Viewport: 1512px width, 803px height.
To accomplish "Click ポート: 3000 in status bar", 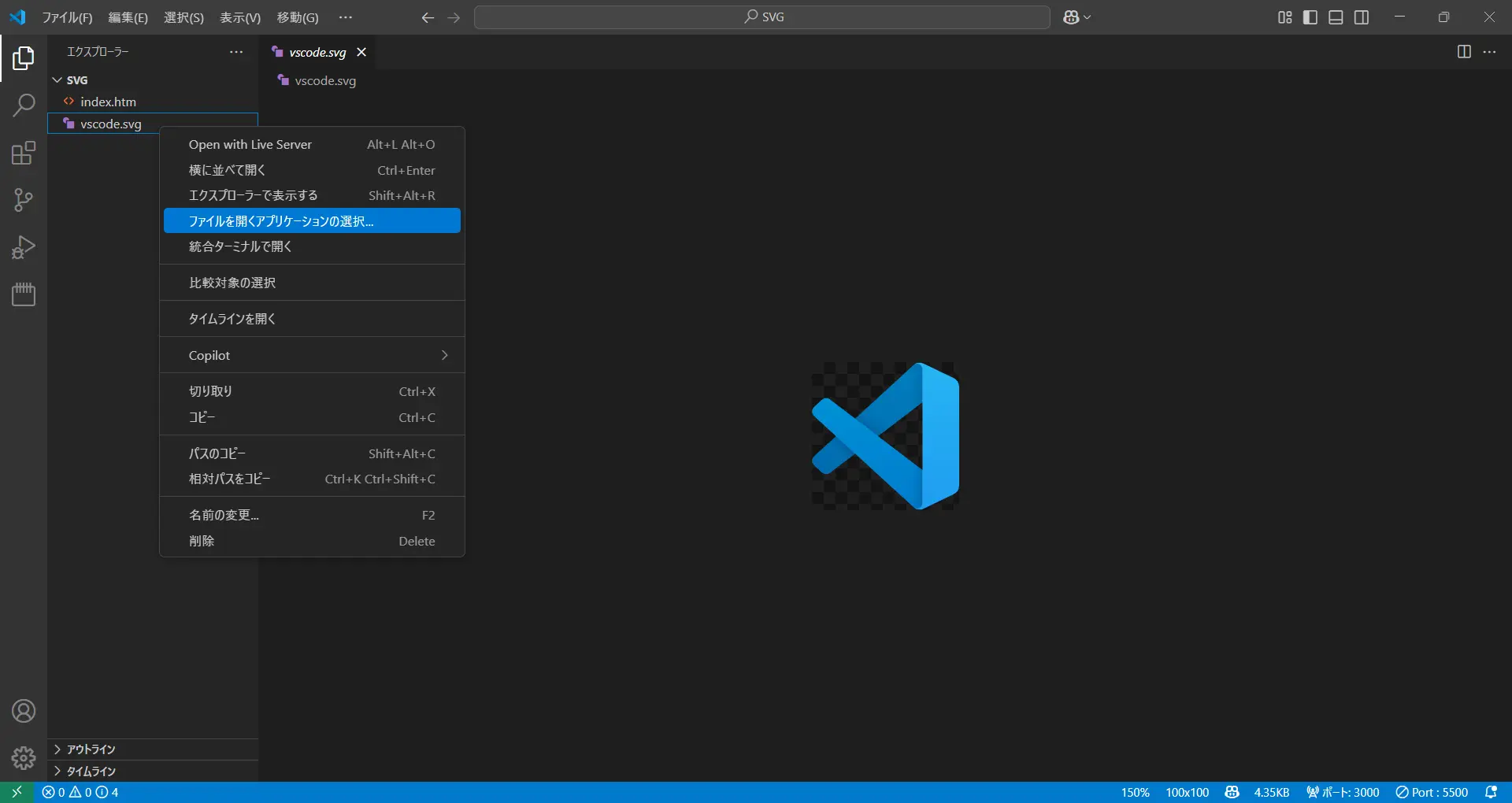I will [1343, 792].
